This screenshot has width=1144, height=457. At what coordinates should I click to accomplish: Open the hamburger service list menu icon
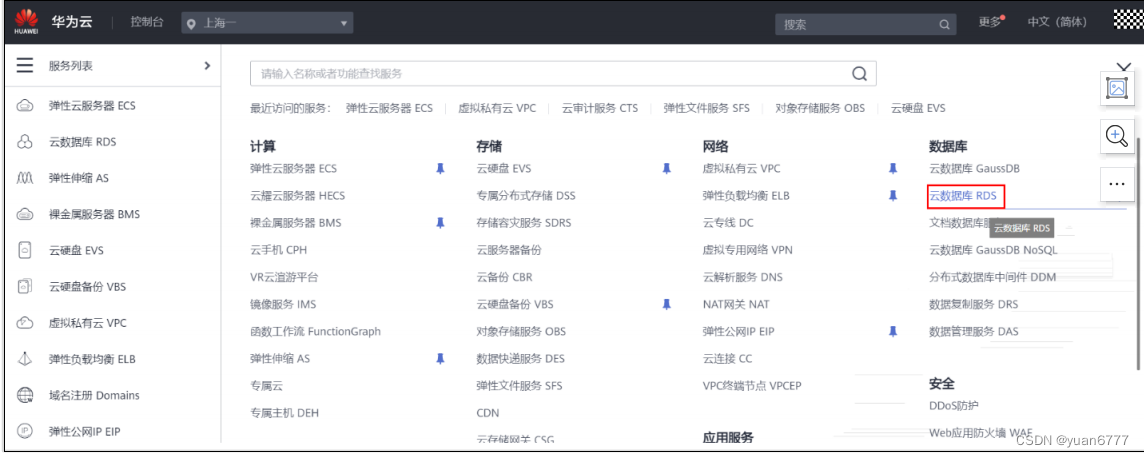[25, 66]
